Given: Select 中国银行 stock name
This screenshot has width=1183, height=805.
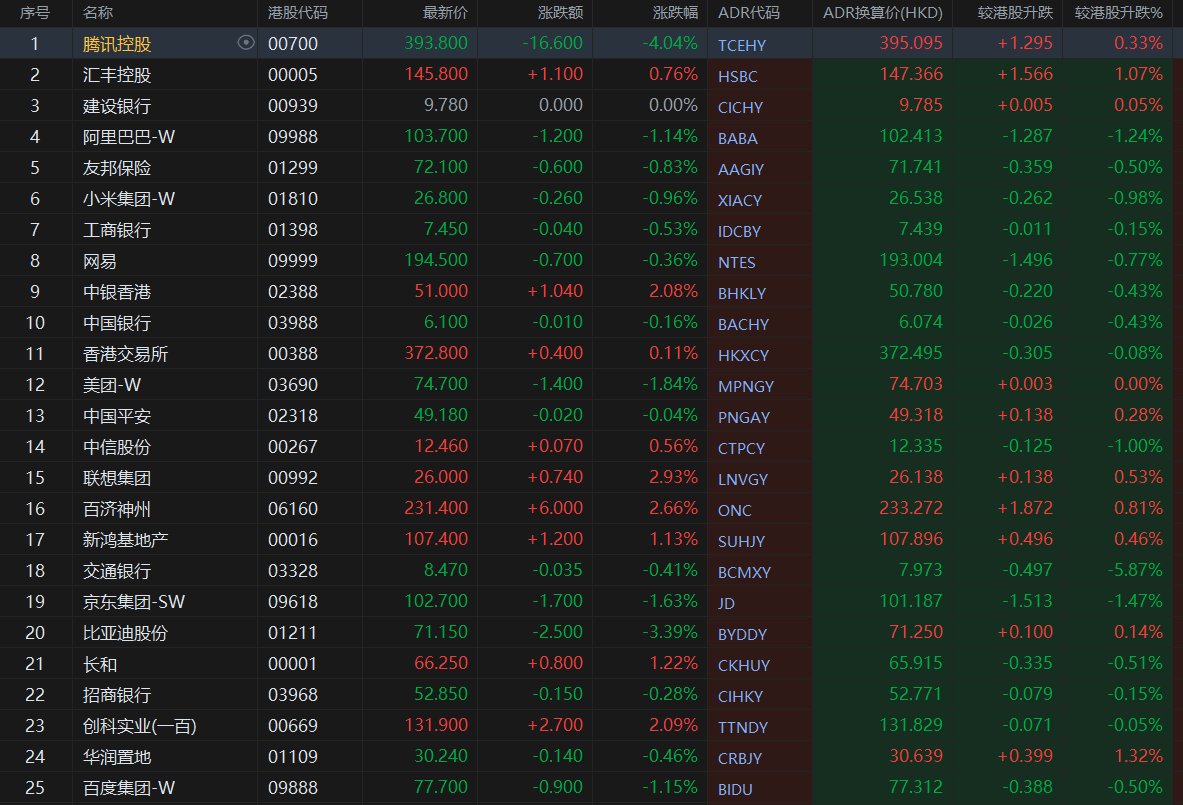Looking at the screenshot, I should [x=117, y=323].
